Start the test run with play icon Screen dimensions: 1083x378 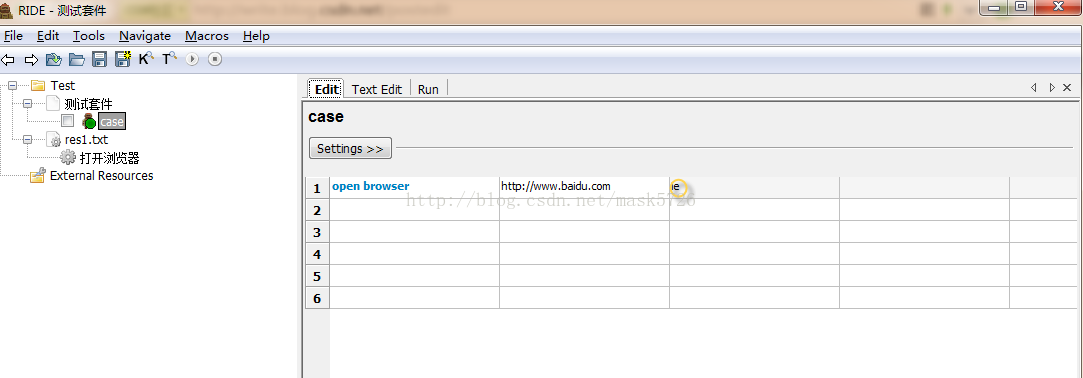pos(192,59)
